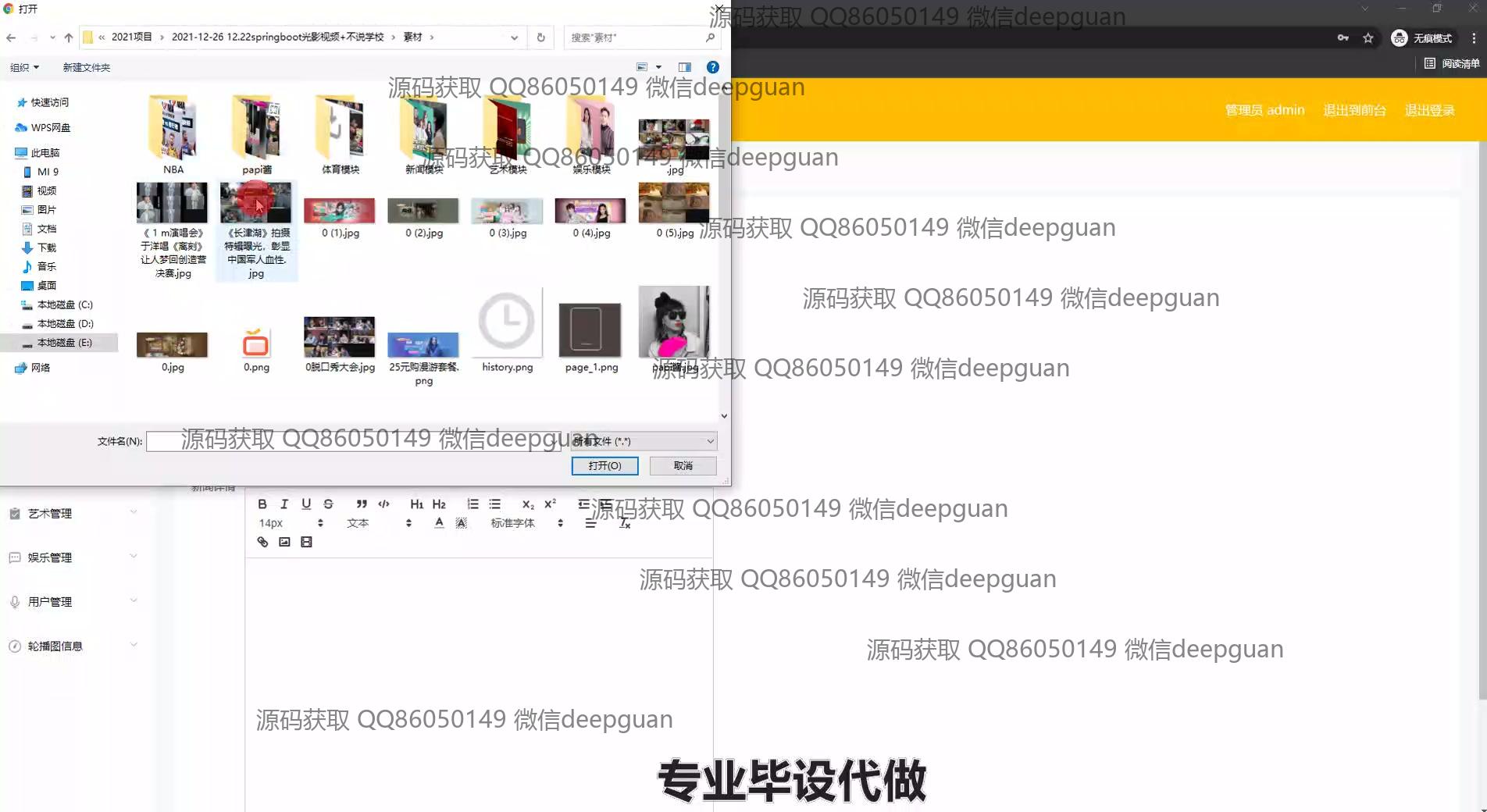The width and height of the screenshot is (1487, 812).
Task: Open the 标准字体 font family dropdown
Action: click(526, 523)
